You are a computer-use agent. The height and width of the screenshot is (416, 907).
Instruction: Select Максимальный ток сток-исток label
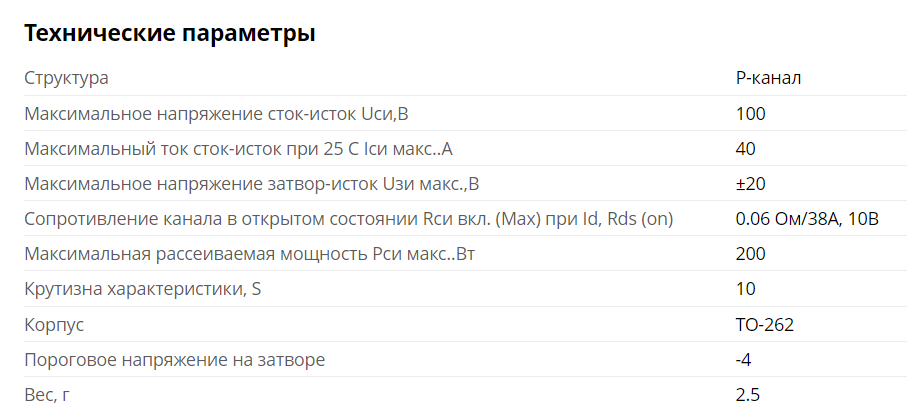pyautogui.click(x=238, y=149)
